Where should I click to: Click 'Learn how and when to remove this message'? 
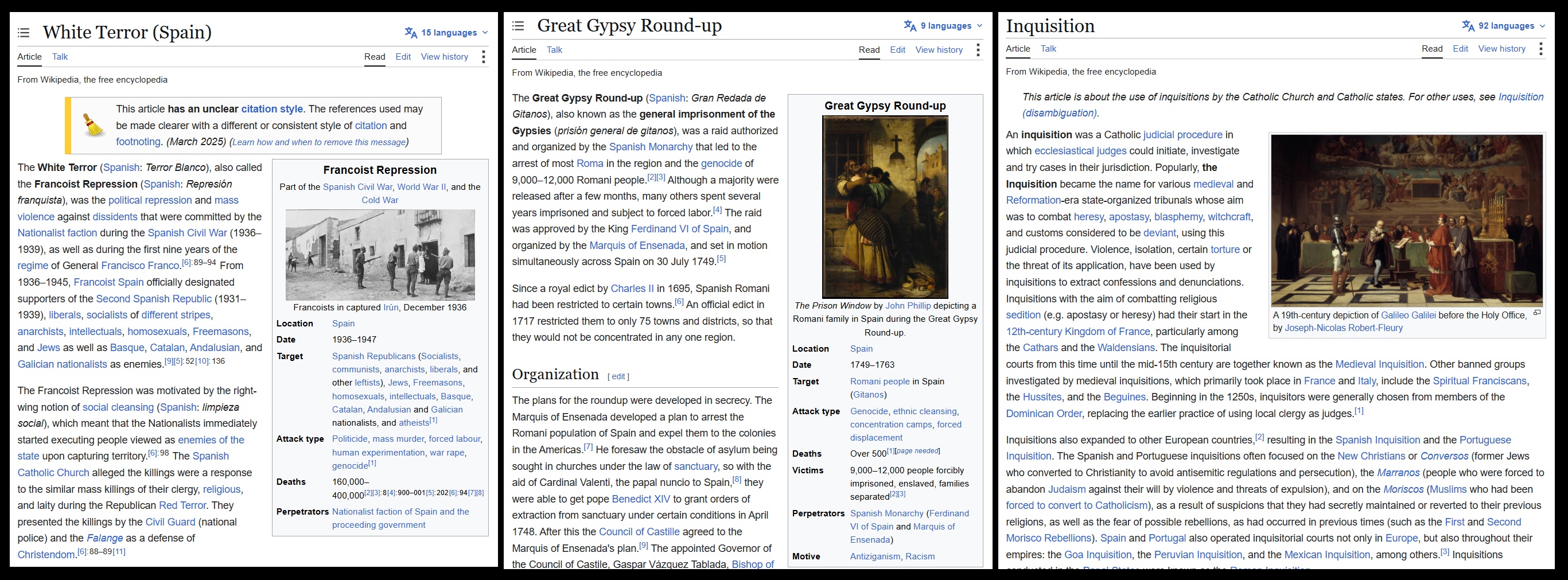[319, 142]
